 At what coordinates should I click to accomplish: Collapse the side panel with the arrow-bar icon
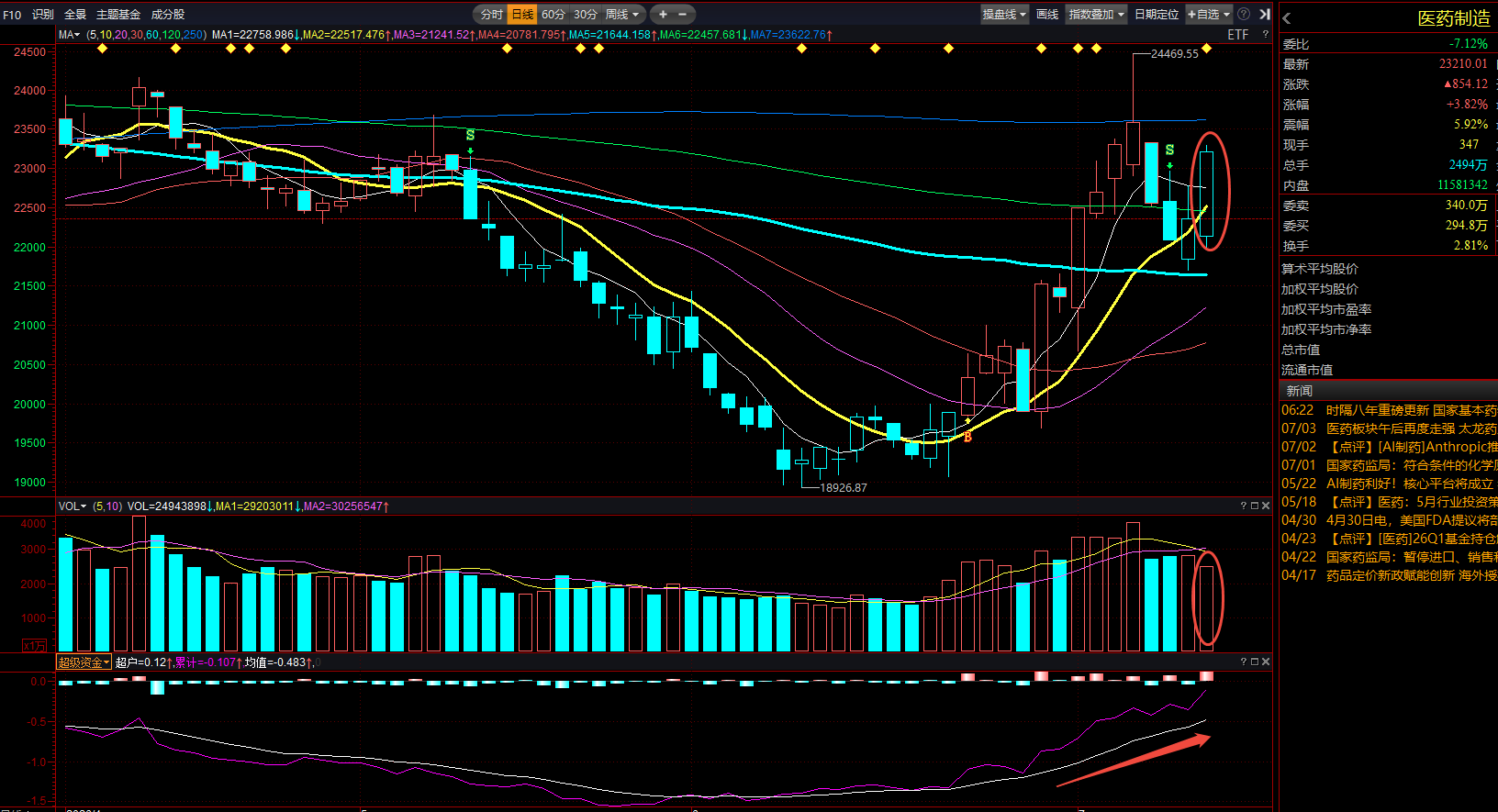click(1265, 14)
